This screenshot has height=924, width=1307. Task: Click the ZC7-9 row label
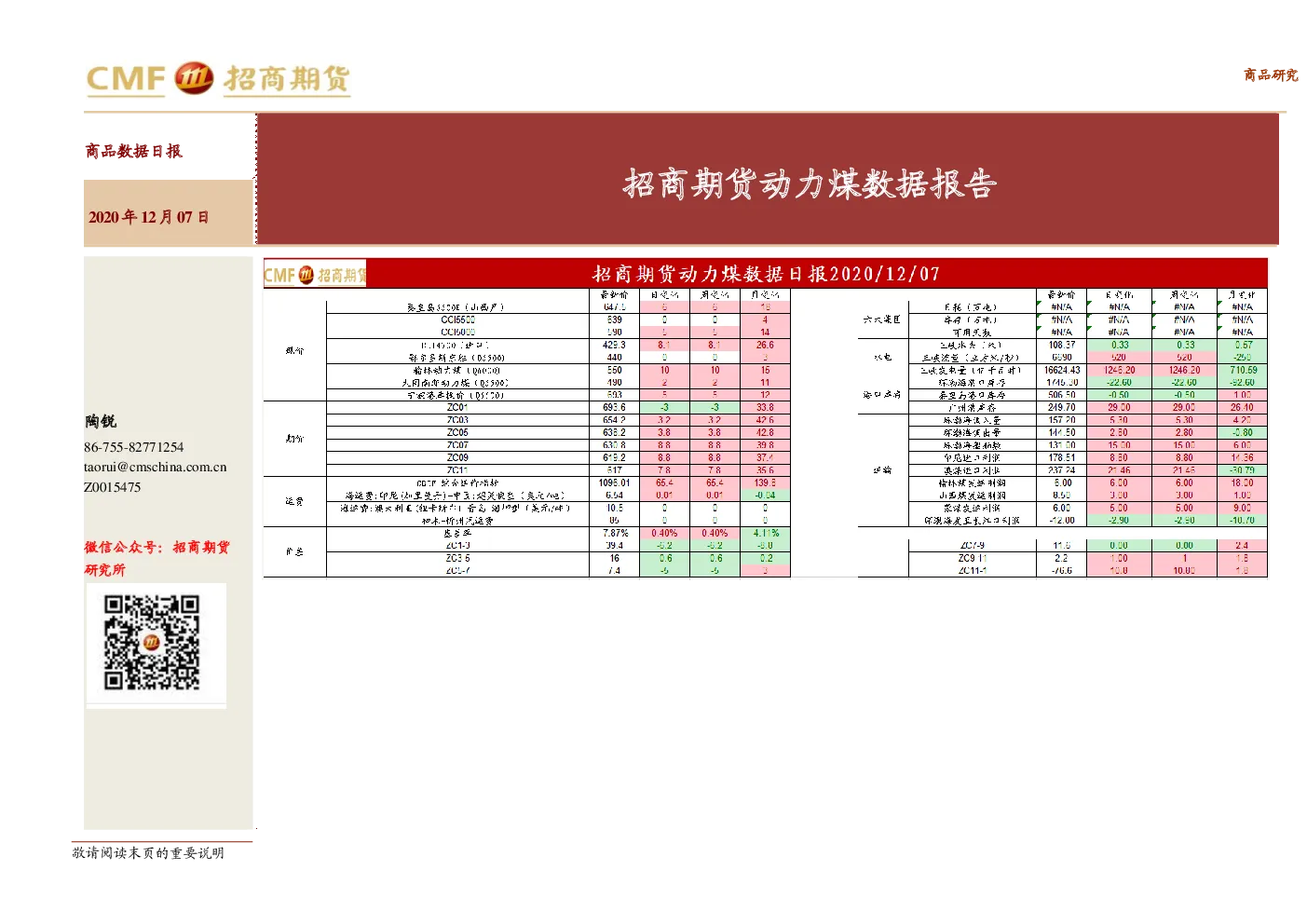coord(972,545)
